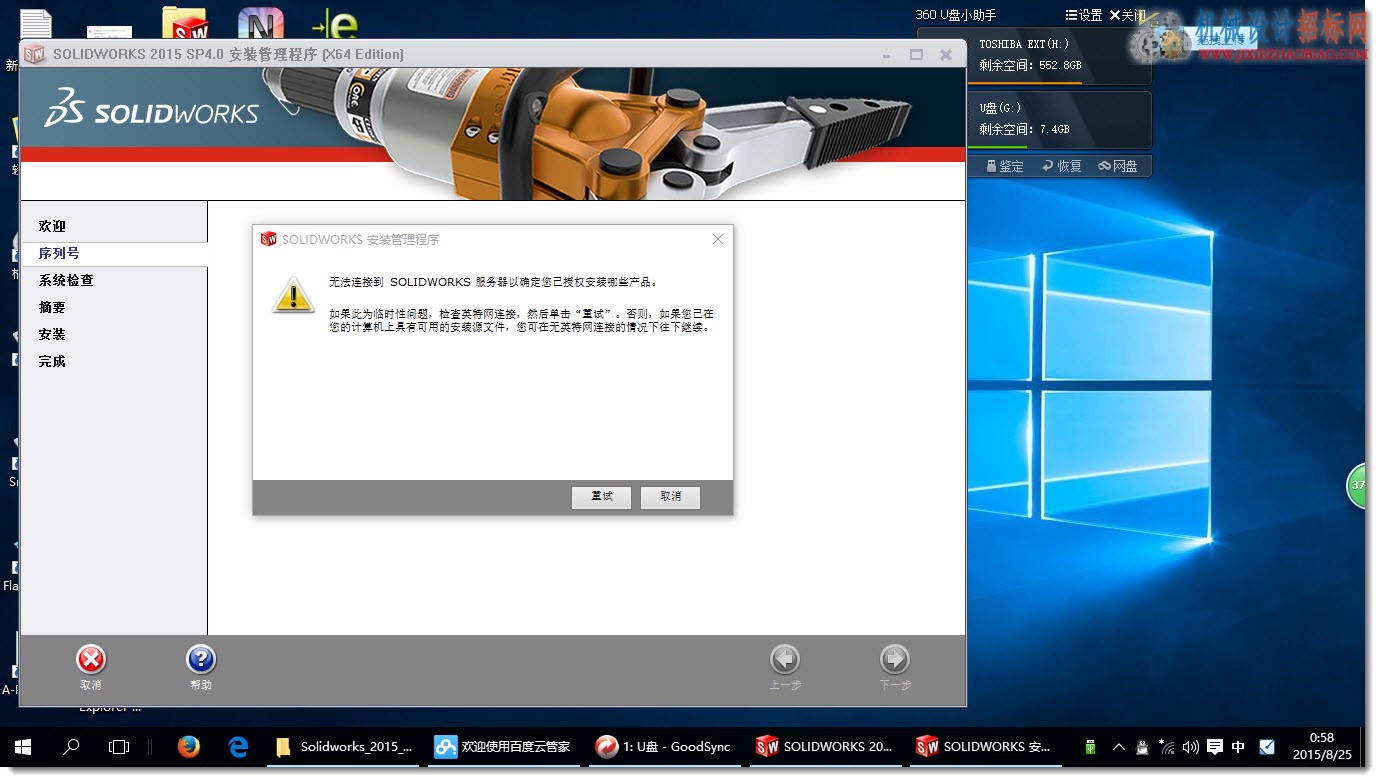This screenshot has width=1380, height=782.
Task: Open the Windows Start menu
Action: [22, 747]
